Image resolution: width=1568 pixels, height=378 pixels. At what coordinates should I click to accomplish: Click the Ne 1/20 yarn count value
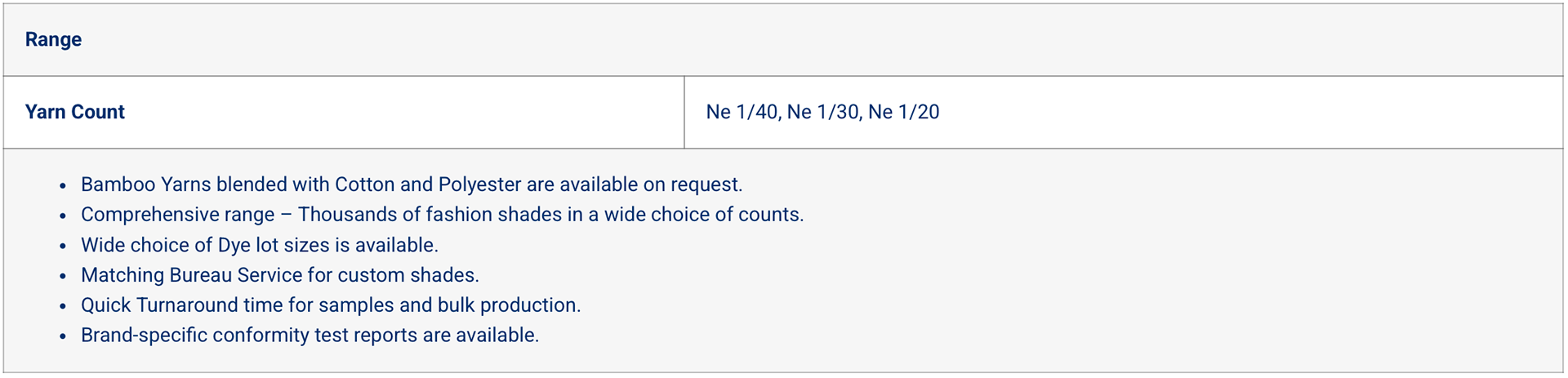coord(904,112)
